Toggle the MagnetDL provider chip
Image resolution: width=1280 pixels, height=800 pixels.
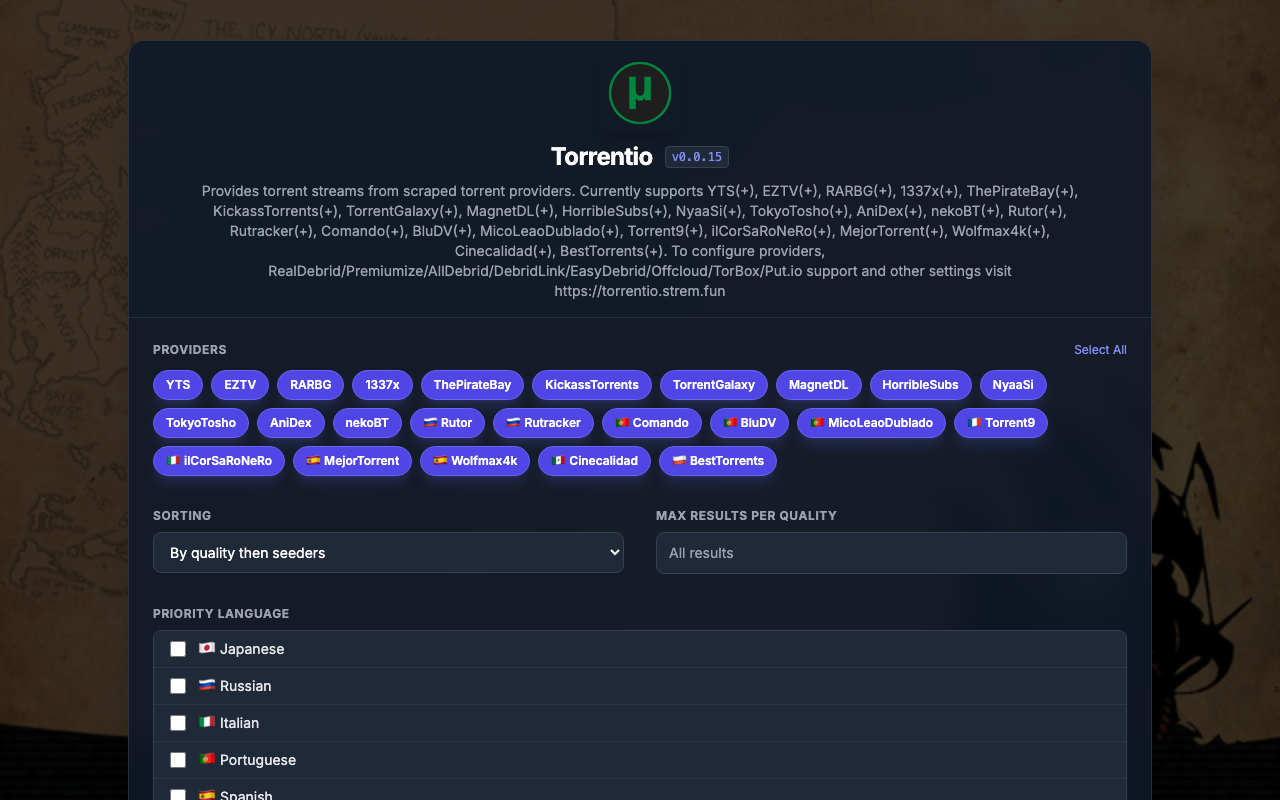pyautogui.click(x=818, y=385)
